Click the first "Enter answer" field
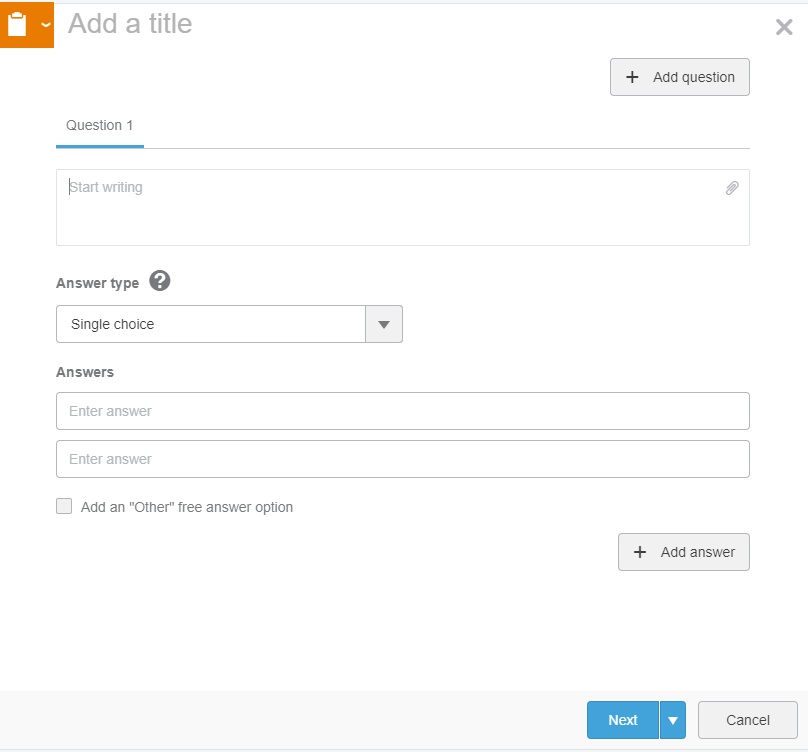This screenshot has width=808, height=752. click(x=403, y=411)
